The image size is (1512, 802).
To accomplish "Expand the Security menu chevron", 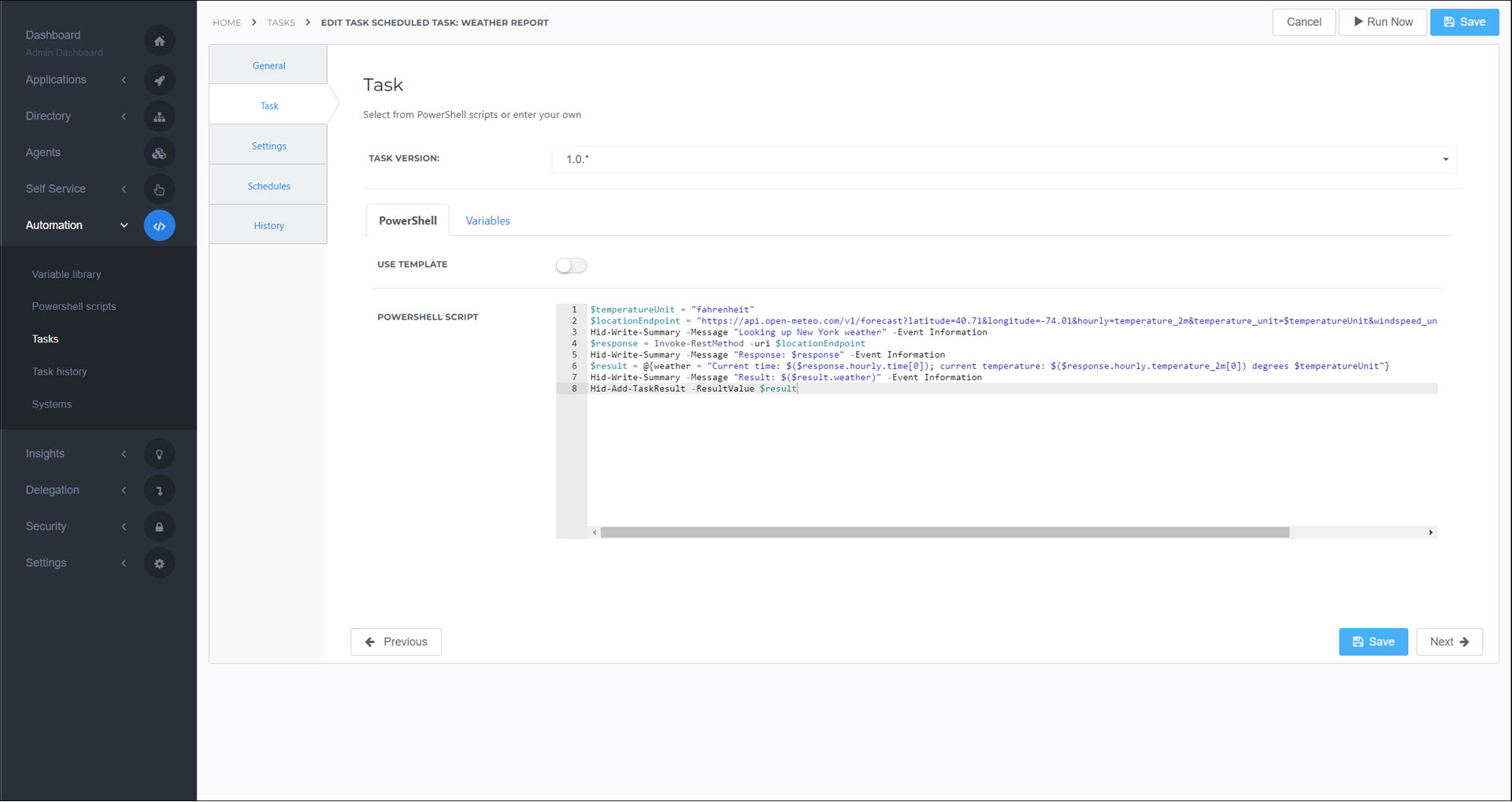I will coord(124,527).
